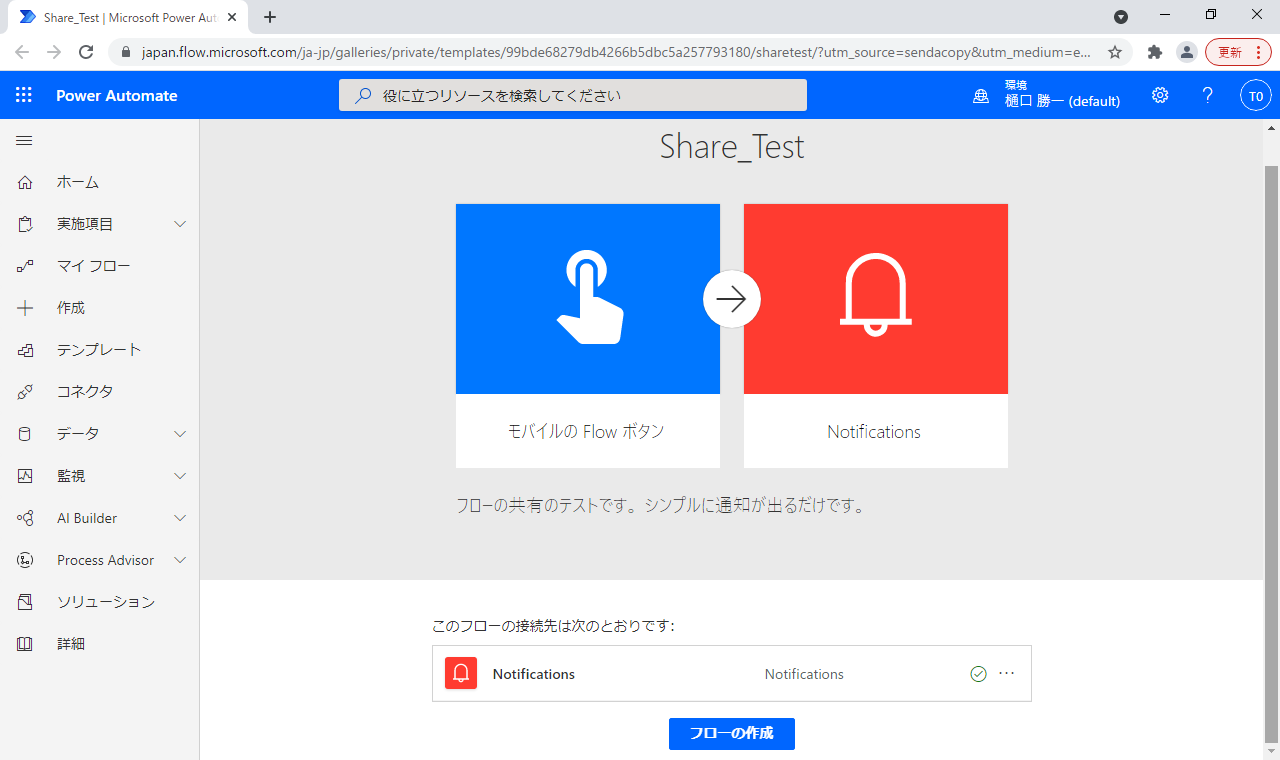Screen dimensions: 1280x760
Task: Bookmark this page with star icon
Action: 1115,52
